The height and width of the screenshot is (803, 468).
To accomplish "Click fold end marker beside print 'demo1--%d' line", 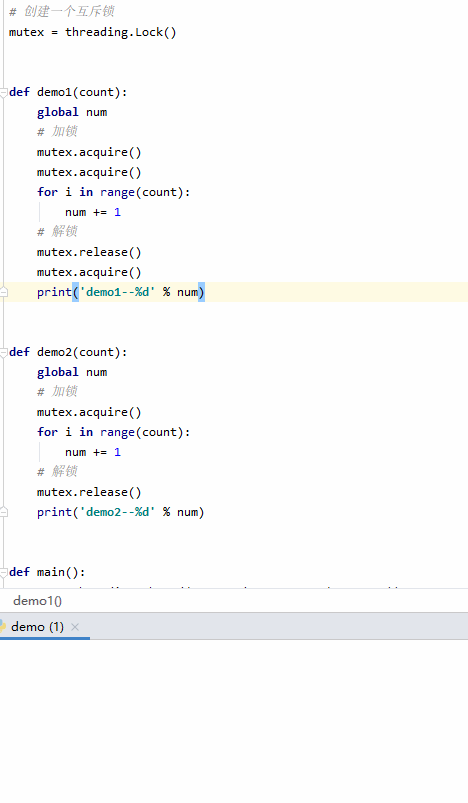I will point(4,292).
